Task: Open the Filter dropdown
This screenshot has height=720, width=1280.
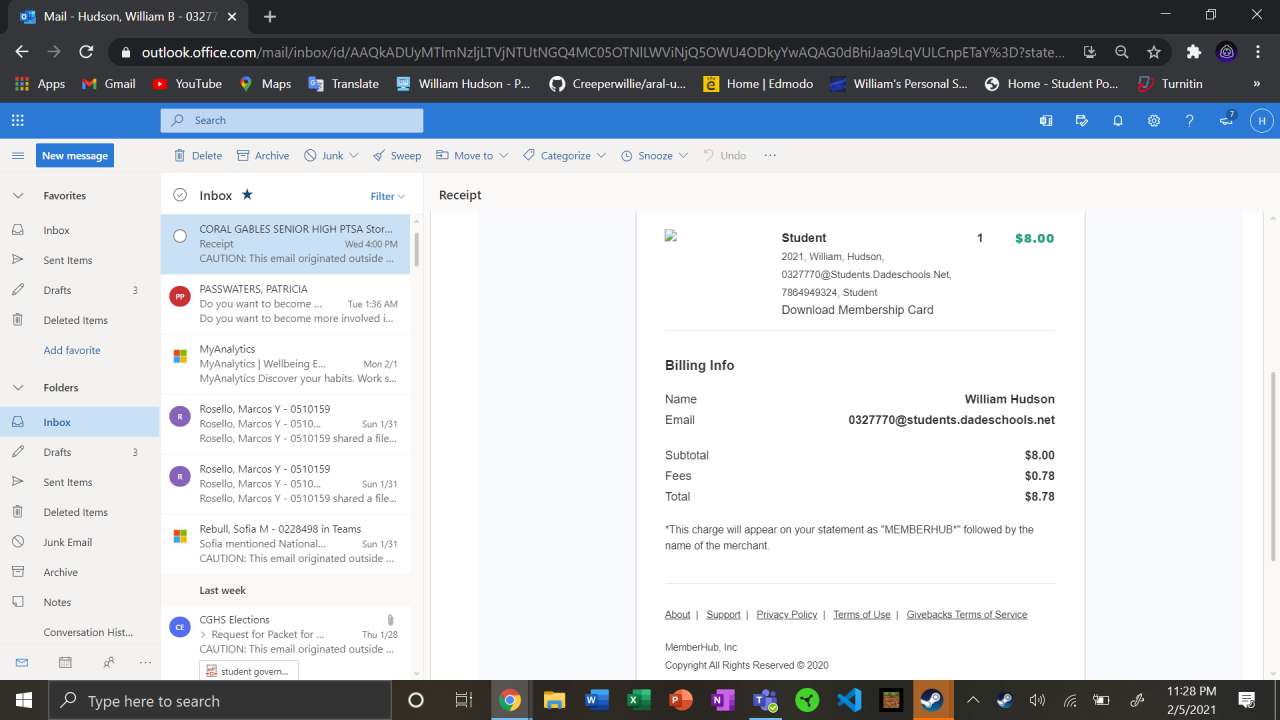Action: coord(388,196)
